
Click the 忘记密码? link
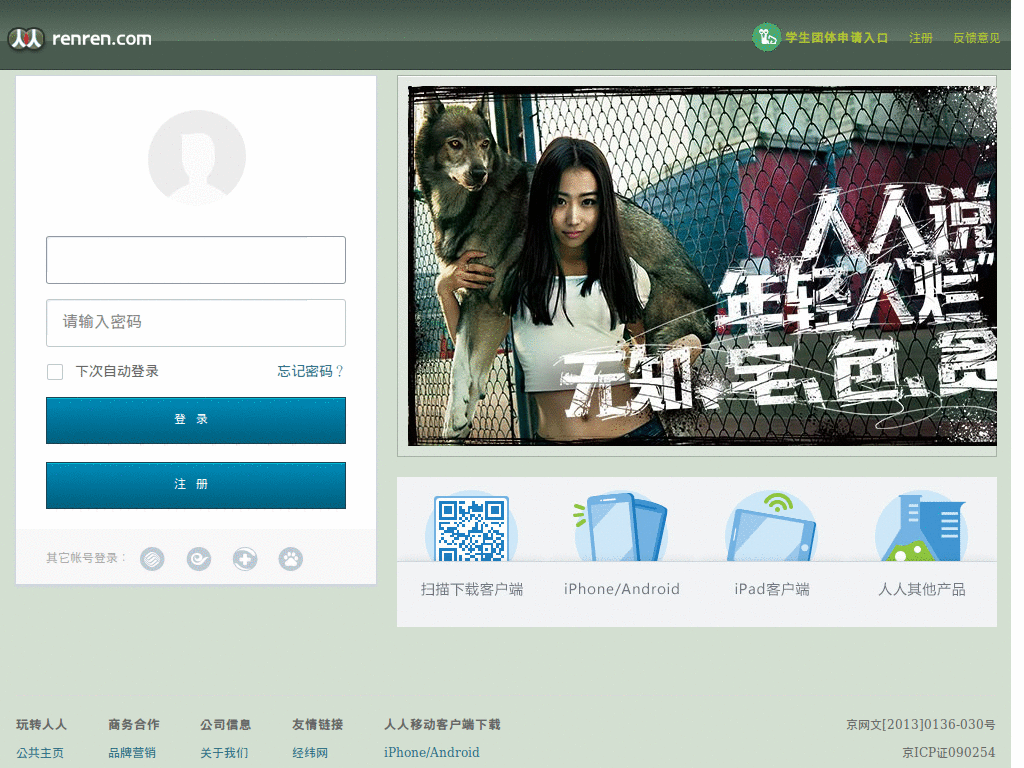[x=310, y=372]
